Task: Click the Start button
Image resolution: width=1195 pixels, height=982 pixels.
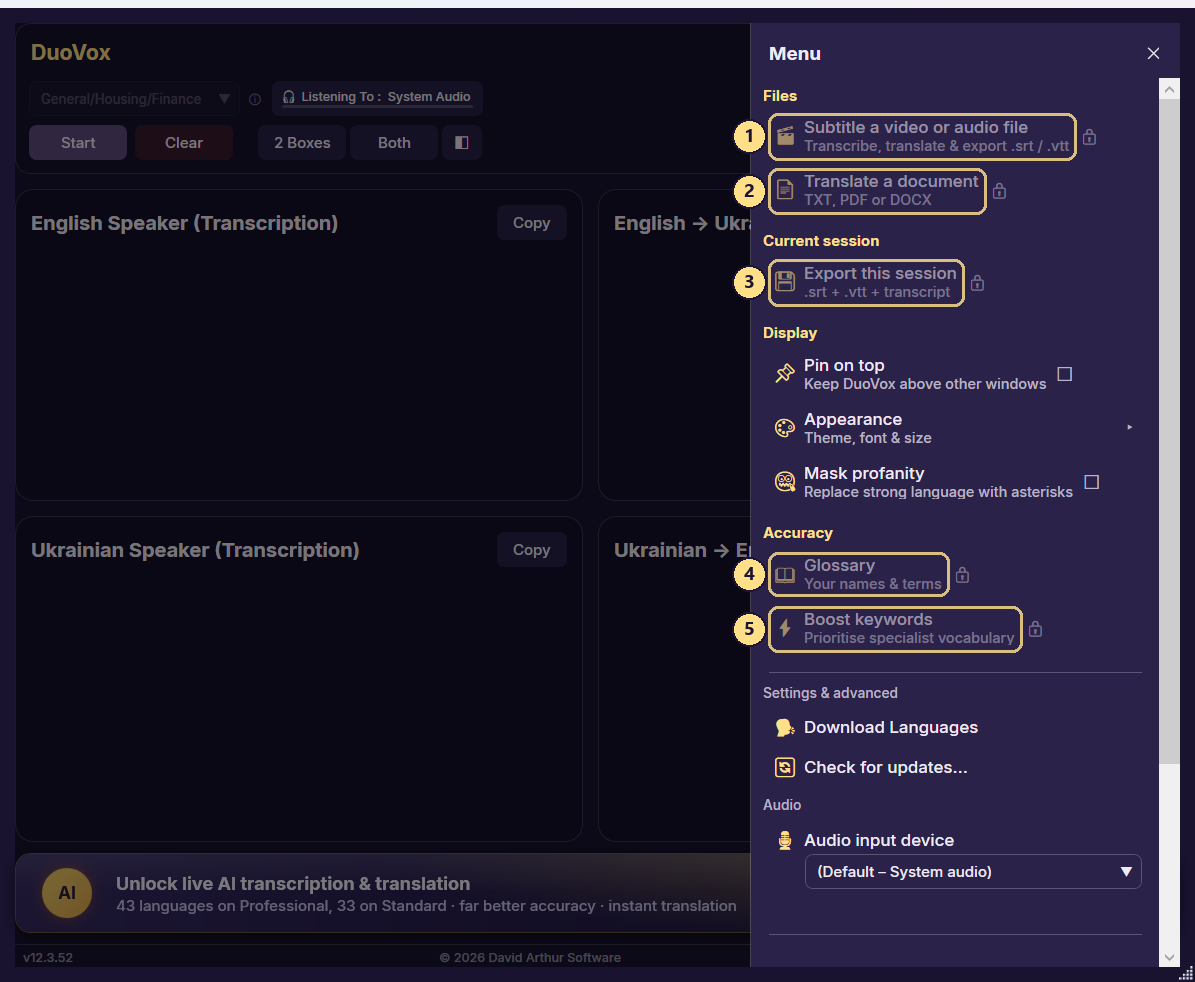Action: click(x=78, y=142)
